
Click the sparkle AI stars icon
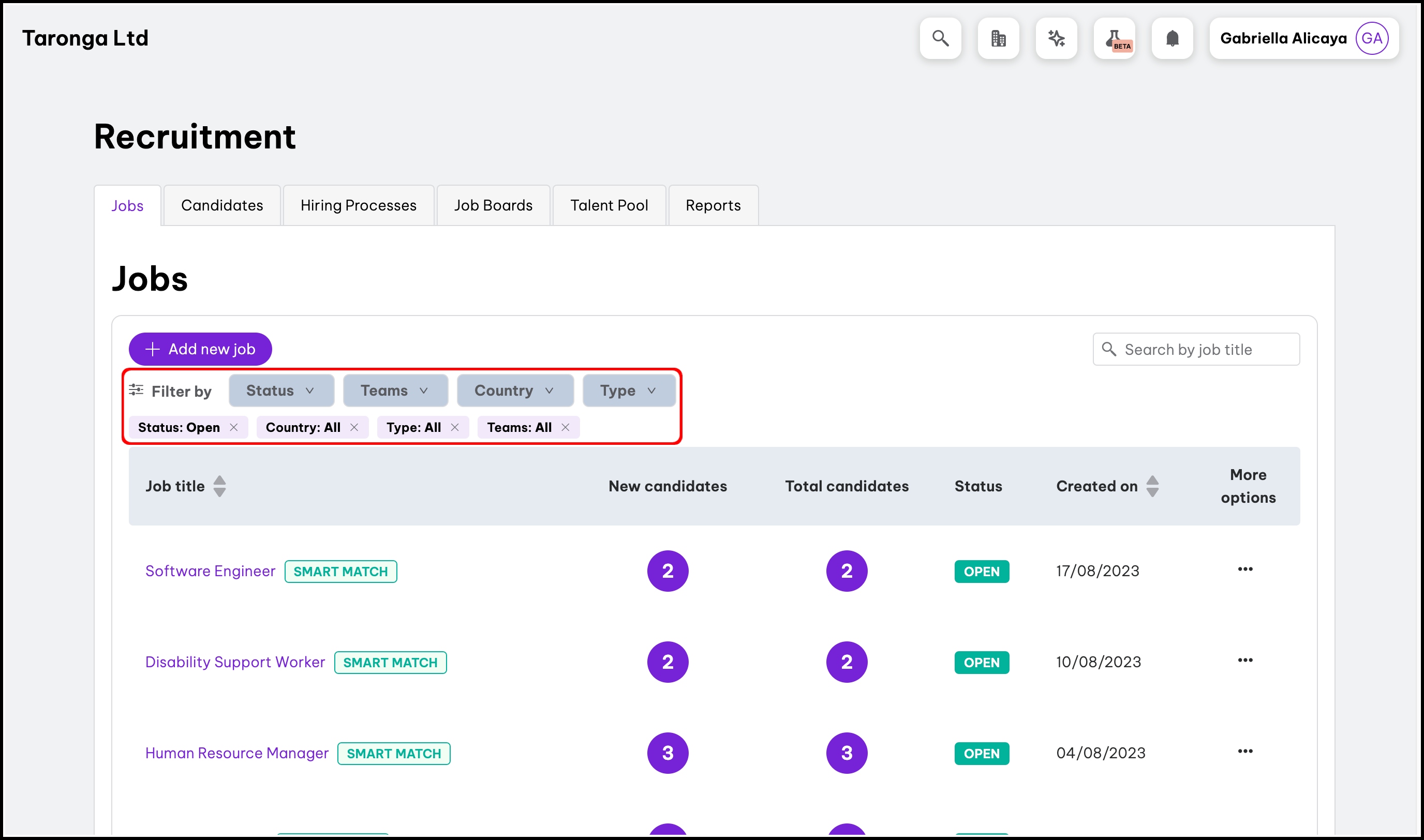(x=1056, y=38)
